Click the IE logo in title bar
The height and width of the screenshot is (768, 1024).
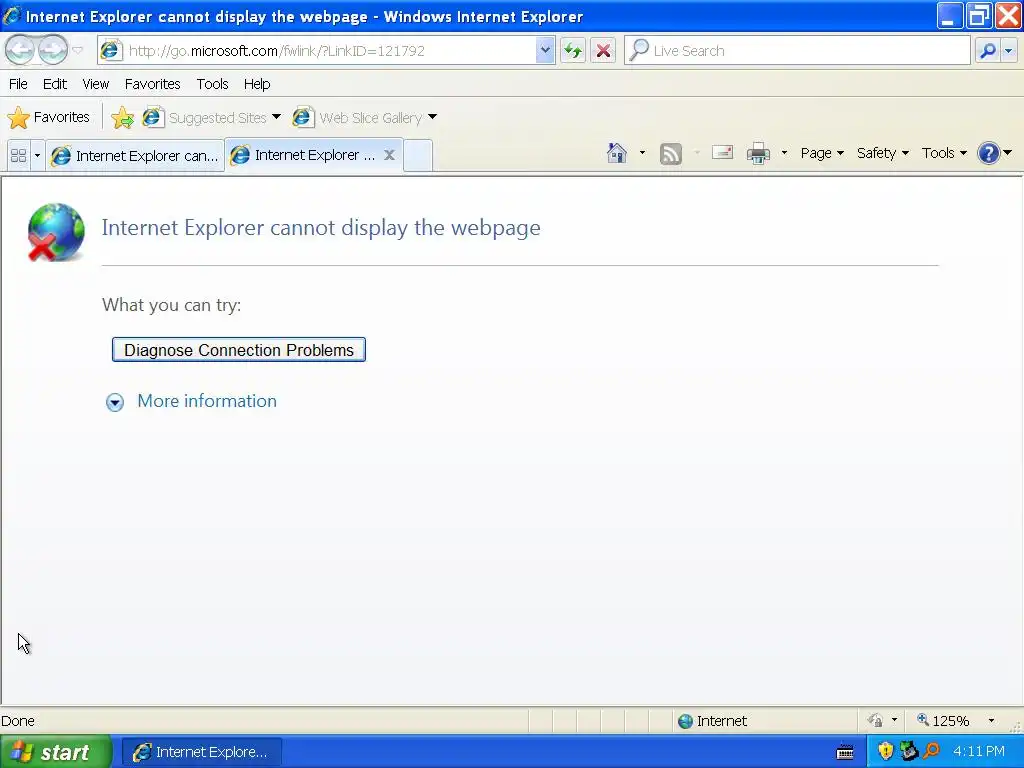click(x=11, y=16)
